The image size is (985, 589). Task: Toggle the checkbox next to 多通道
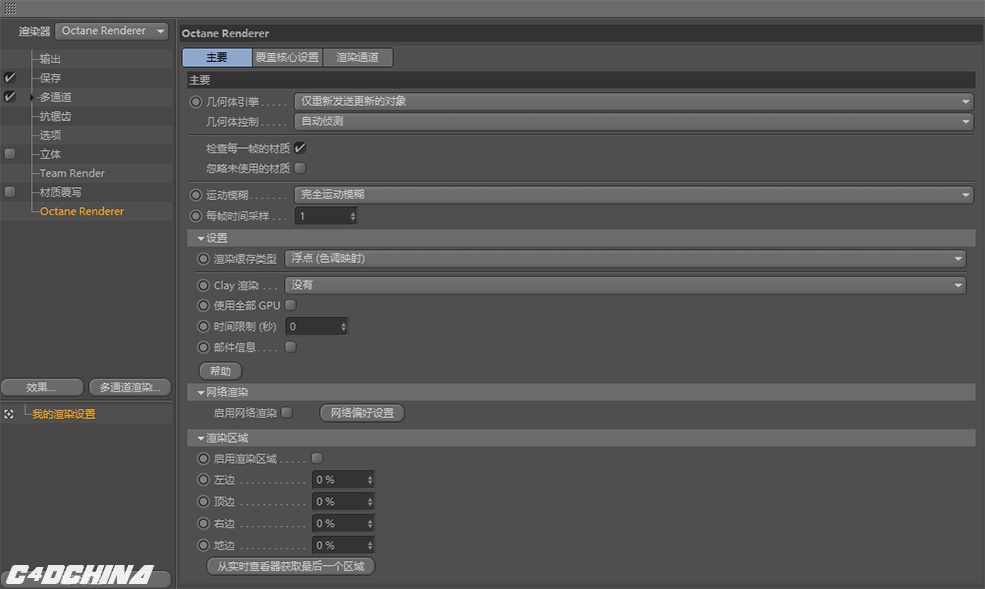9,96
